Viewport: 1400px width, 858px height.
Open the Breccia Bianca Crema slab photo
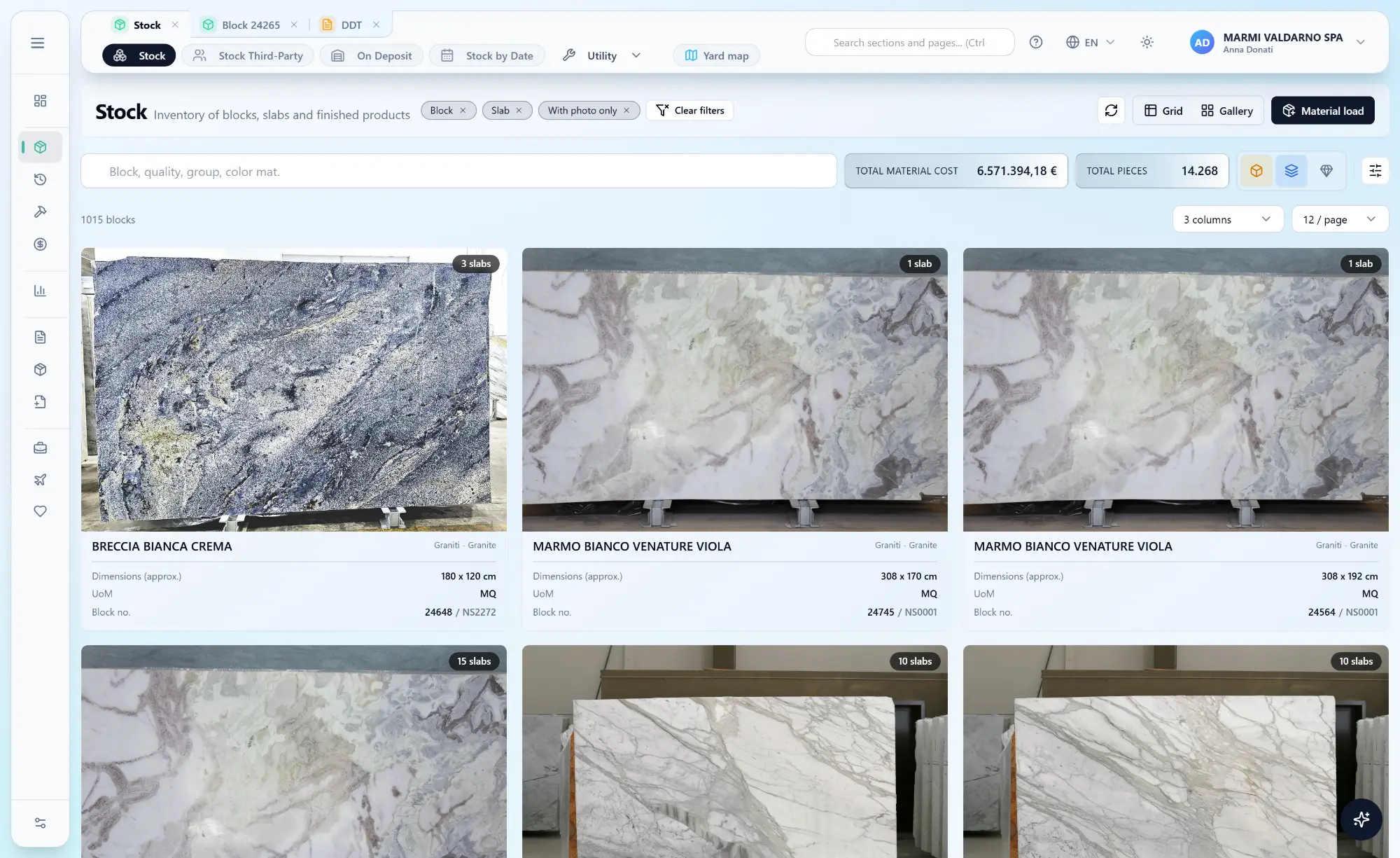[x=294, y=389]
